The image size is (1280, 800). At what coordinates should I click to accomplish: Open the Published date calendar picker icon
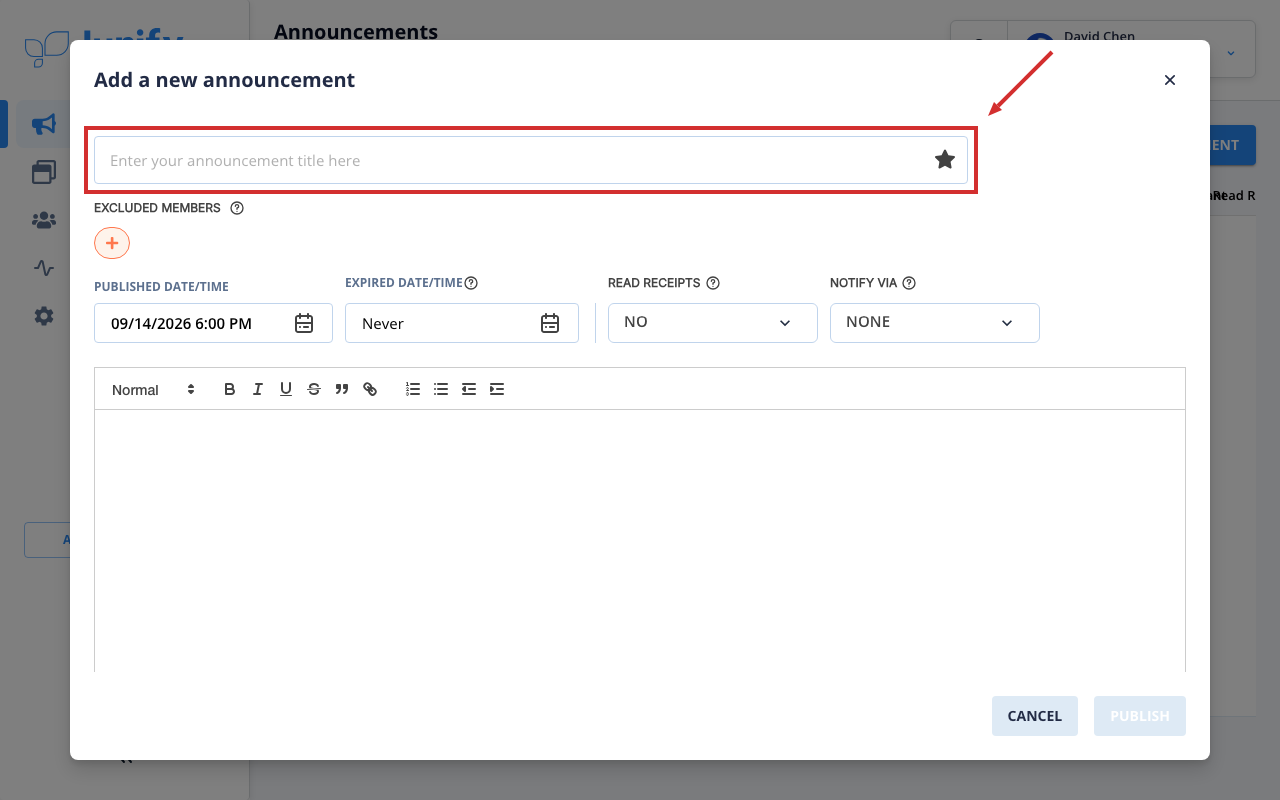pyautogui.click(x=304, y=323)
